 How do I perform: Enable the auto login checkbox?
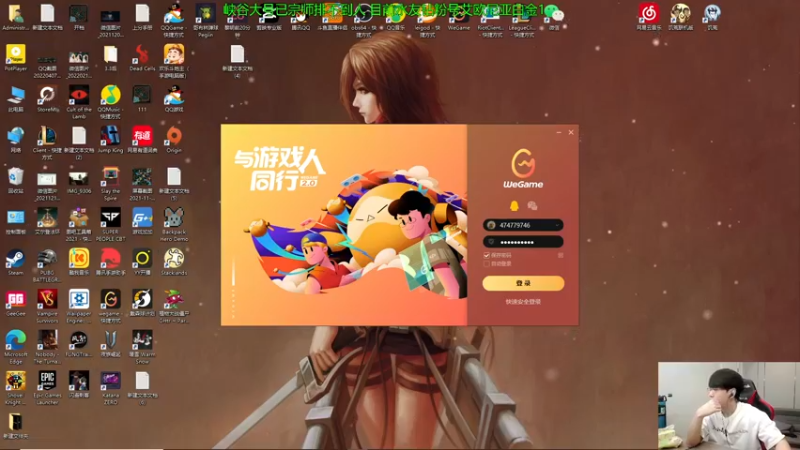click(x=486, y=264)
